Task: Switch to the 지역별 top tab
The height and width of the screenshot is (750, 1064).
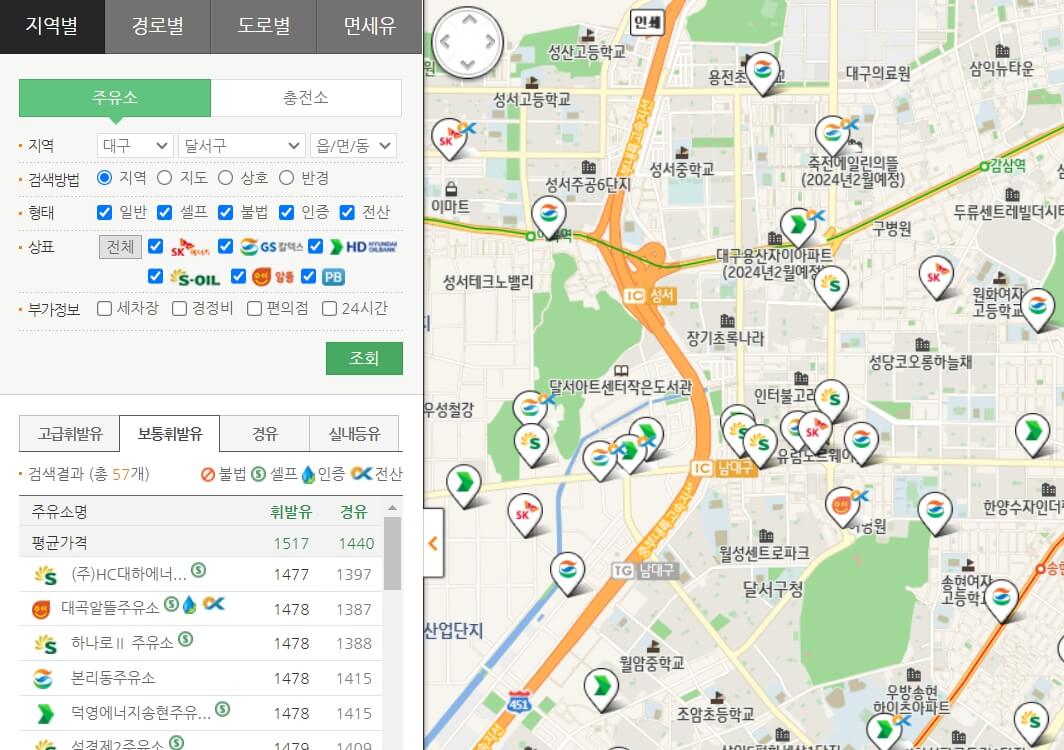Action: click(x=52, y=26)
